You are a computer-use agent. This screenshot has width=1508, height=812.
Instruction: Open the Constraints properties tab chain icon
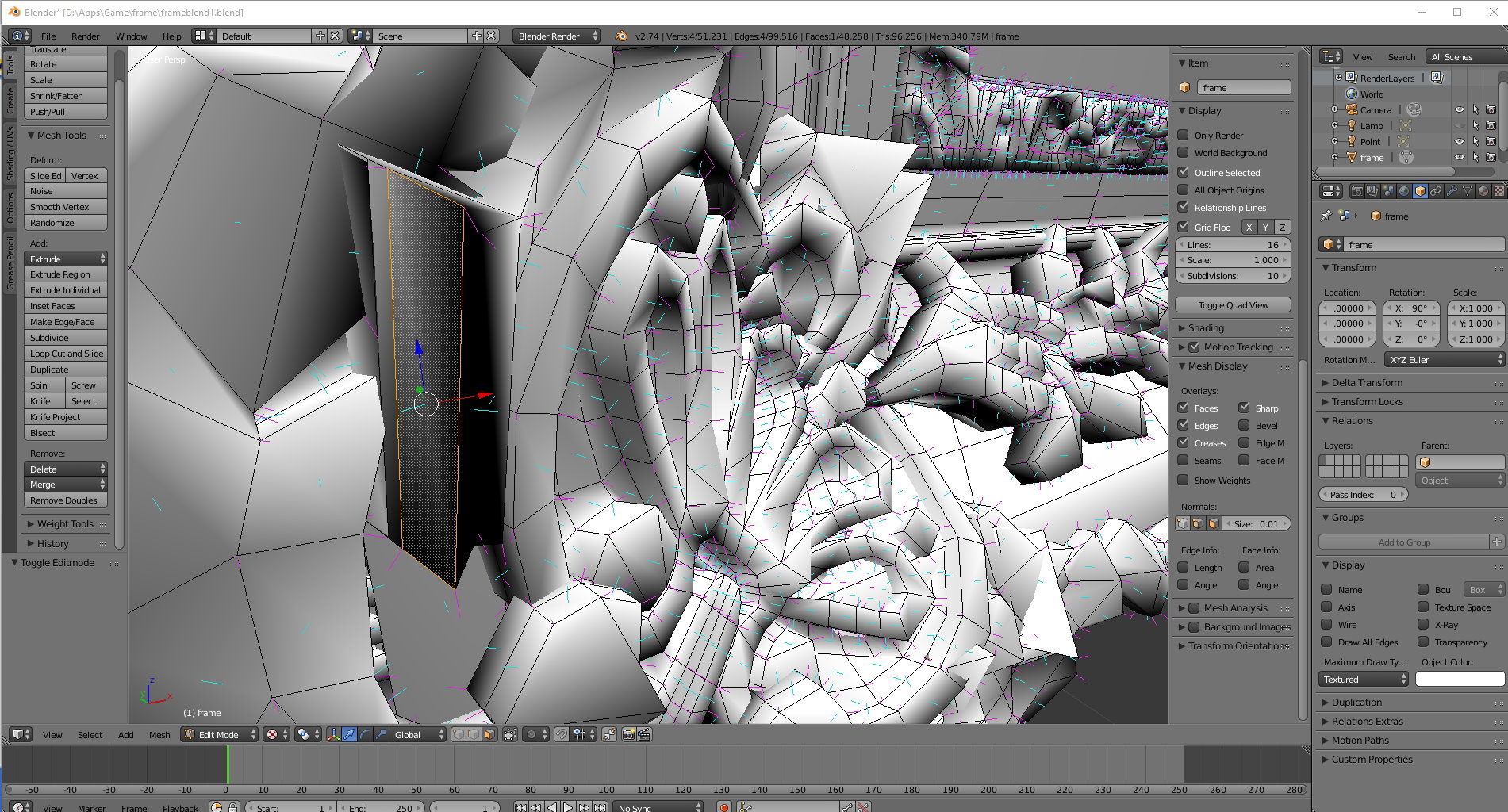click(1436, 191)
